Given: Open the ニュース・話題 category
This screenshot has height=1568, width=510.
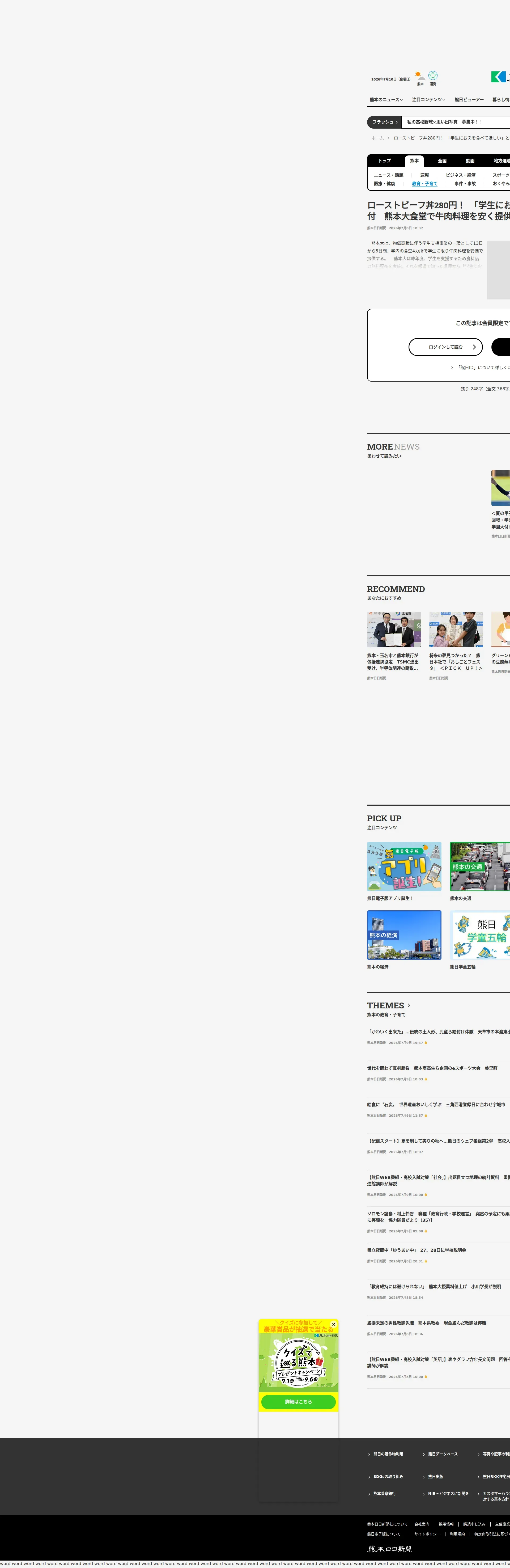Looking at the screenshot, I should pos(388,175).
